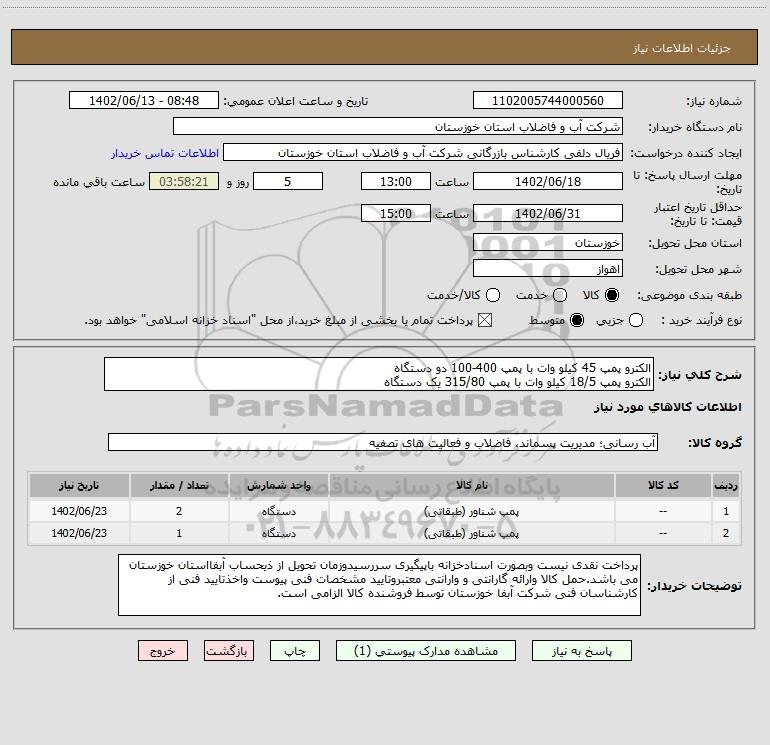
Task: Open اطلاعات تماس خریدار link
Action: coord(165,153)
